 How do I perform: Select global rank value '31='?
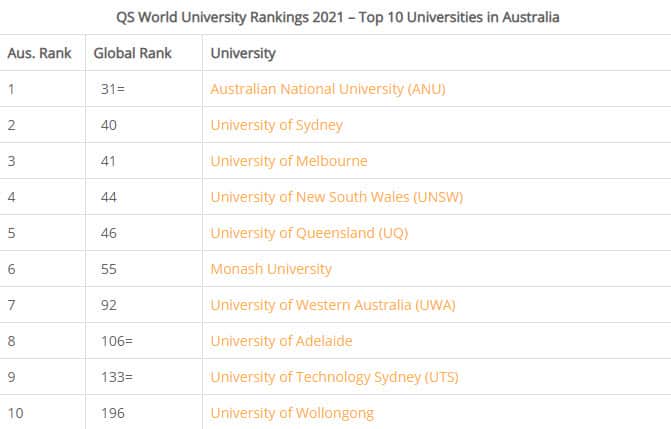(113, 89)
